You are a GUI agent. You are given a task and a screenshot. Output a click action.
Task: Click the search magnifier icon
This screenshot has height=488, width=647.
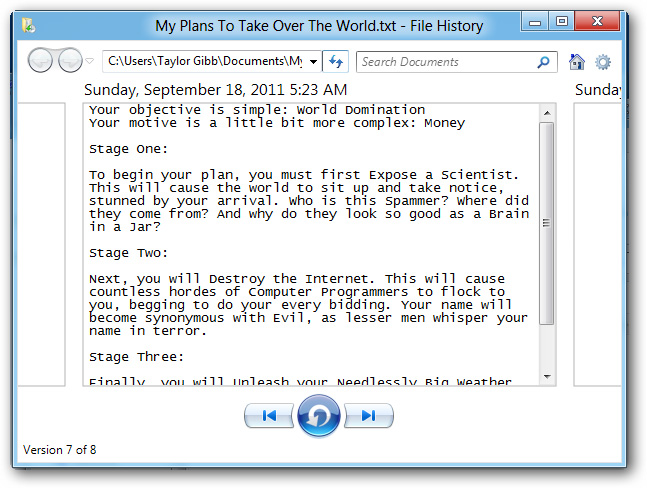pyautogui.click(x=544, y=62)
